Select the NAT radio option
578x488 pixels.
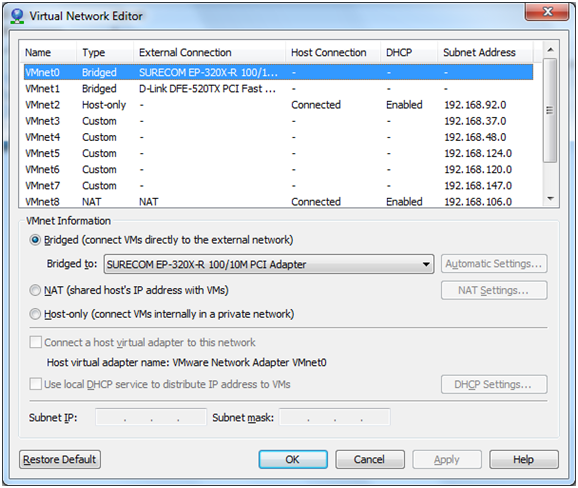pyautogui.click(x=35, y=290)
